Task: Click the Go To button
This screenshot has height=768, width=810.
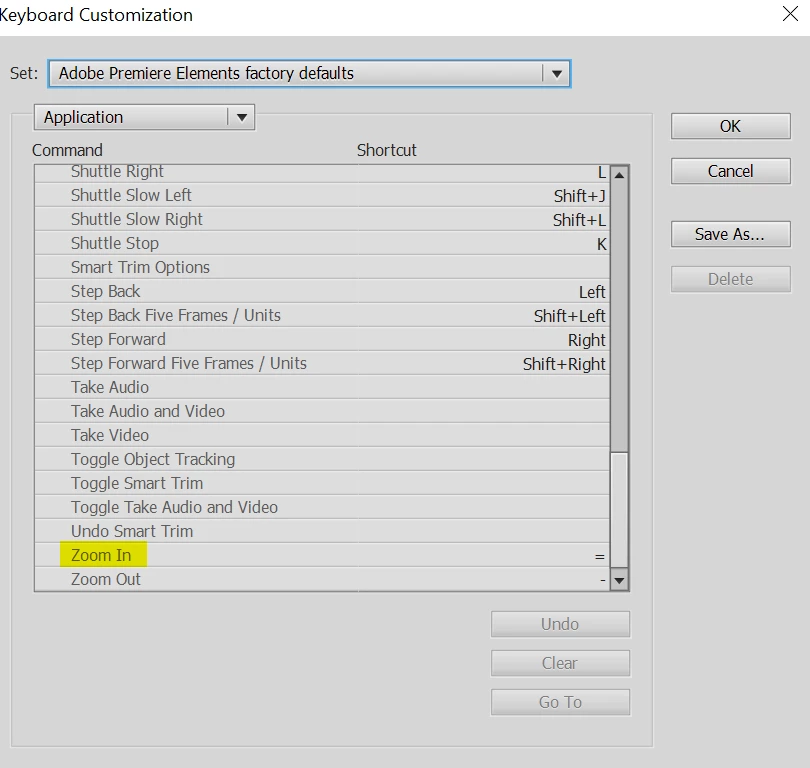Action: coord(560,702)
